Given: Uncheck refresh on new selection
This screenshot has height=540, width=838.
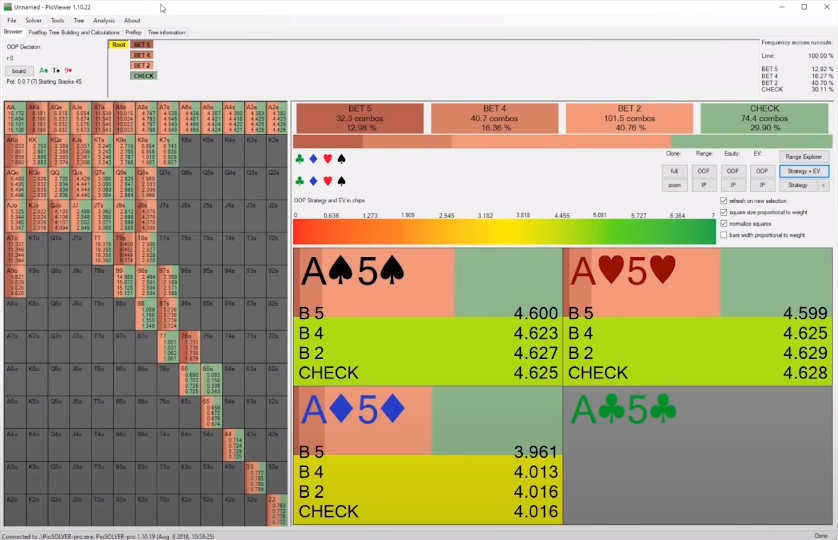Looking at the screenshot, I should click(x=723, y=201).
